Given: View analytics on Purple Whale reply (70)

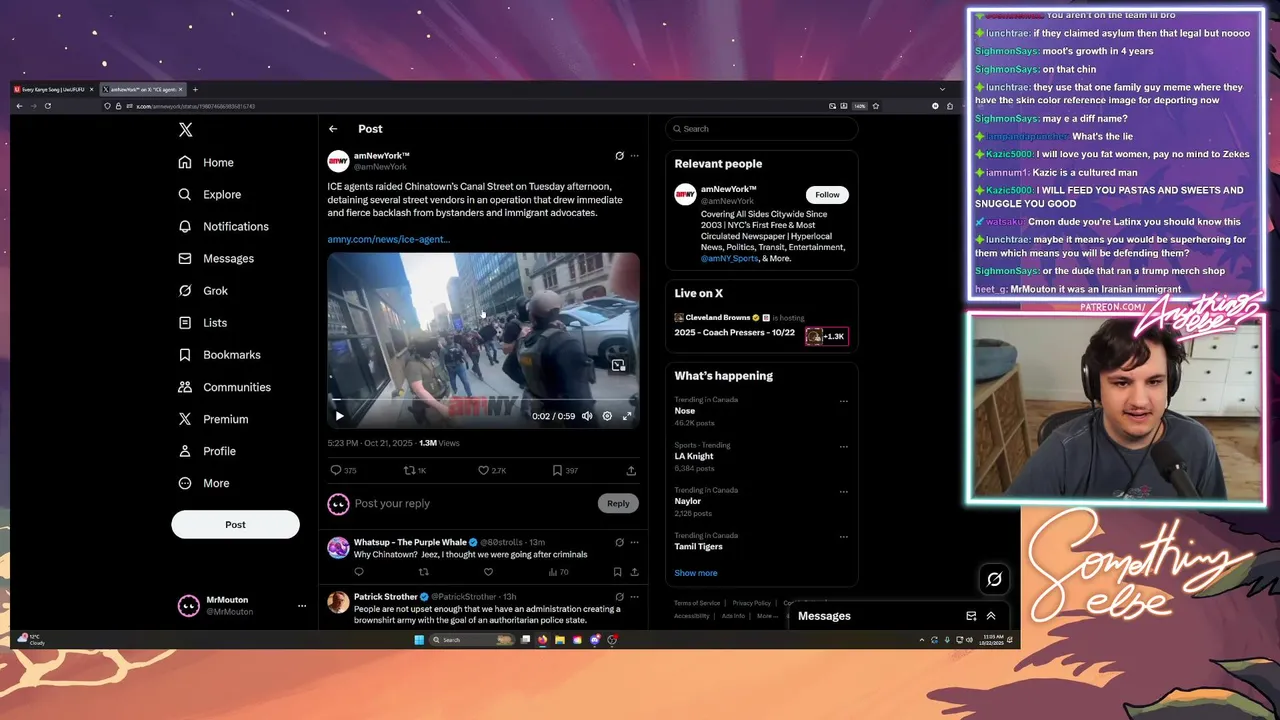Looking at the screenshot, I should (558, 572).
